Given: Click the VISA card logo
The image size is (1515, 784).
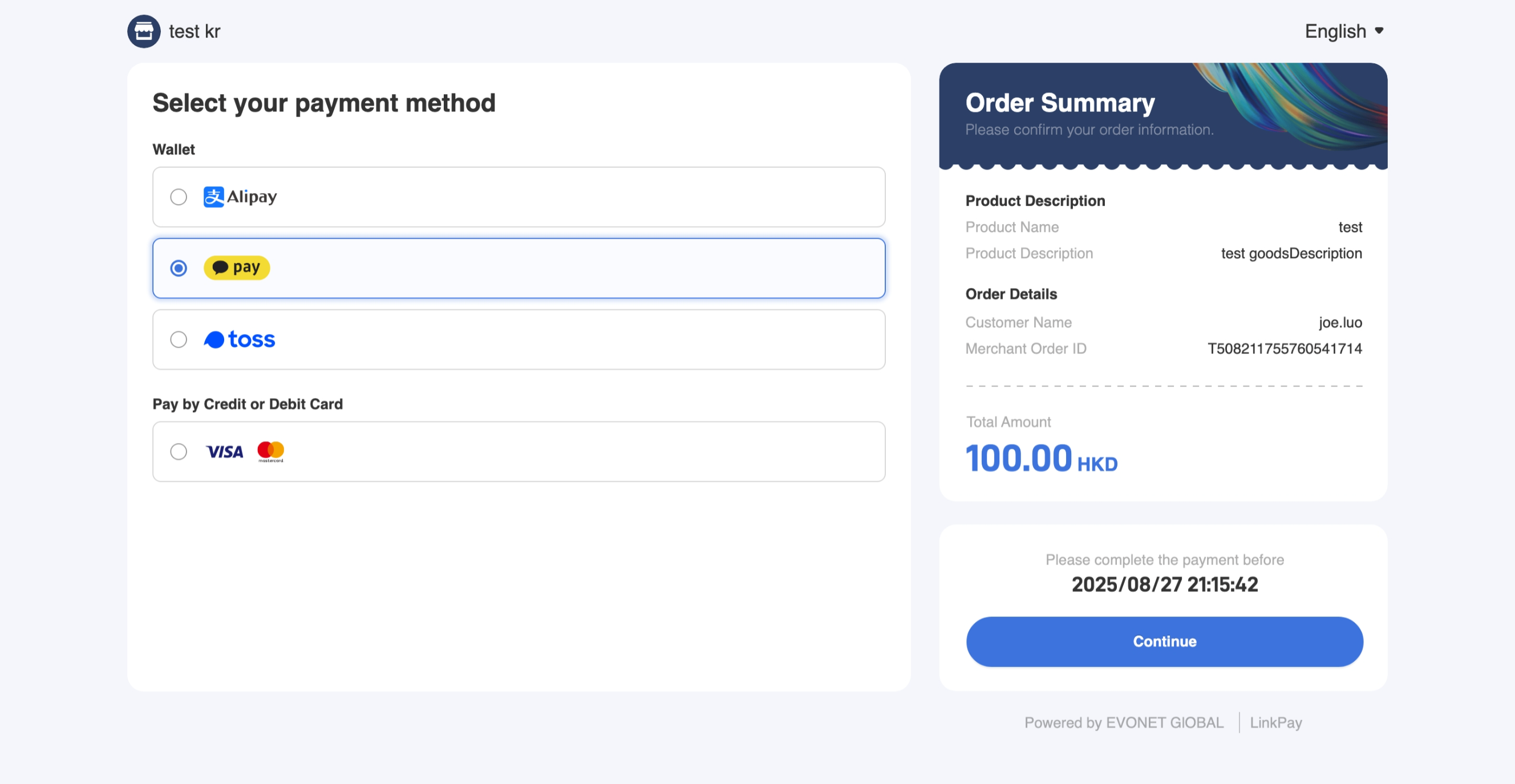Looking at the screenshot, I should pos(225,452).
